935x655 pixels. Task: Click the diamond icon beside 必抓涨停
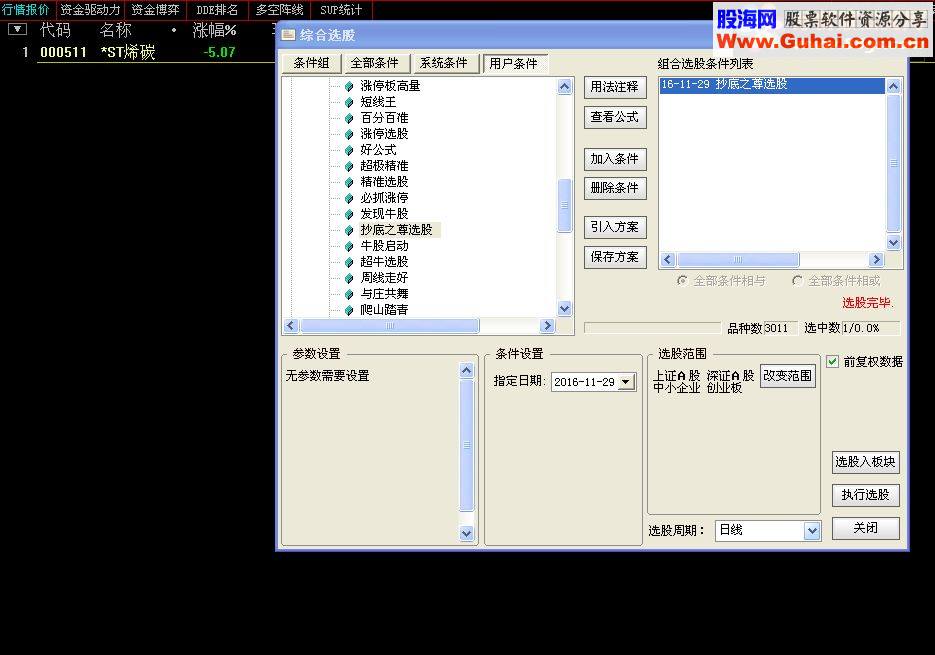coord(349,198)
